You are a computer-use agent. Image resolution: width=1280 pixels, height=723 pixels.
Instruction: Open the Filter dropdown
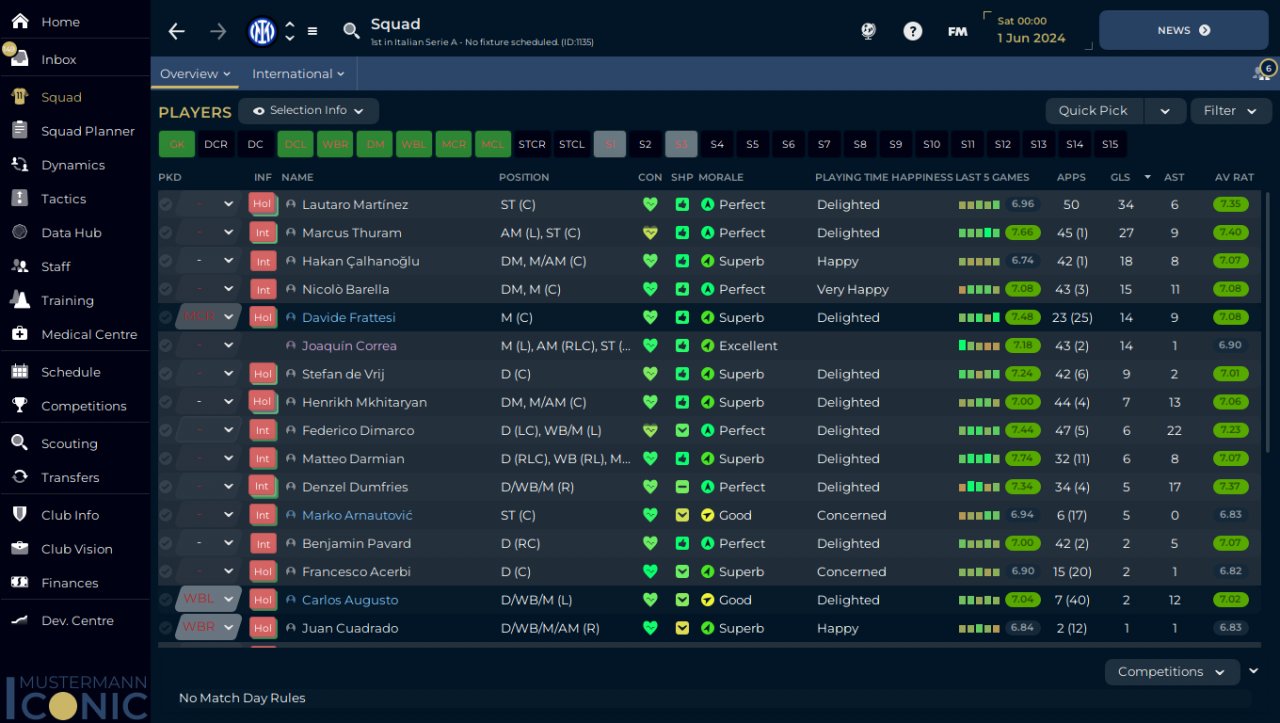[x=1230, y=111]
